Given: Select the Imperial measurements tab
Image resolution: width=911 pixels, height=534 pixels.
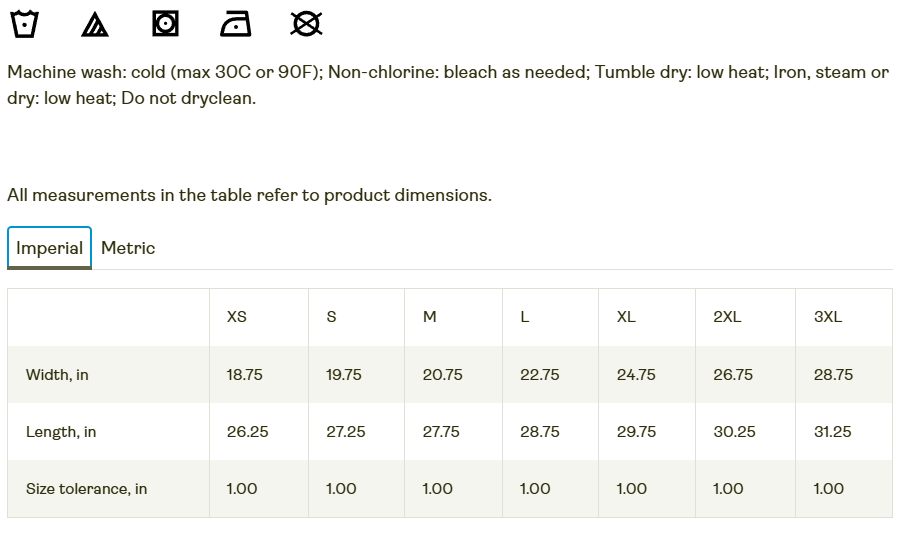Looking at the screenshot, I should [x=49, y=248].
